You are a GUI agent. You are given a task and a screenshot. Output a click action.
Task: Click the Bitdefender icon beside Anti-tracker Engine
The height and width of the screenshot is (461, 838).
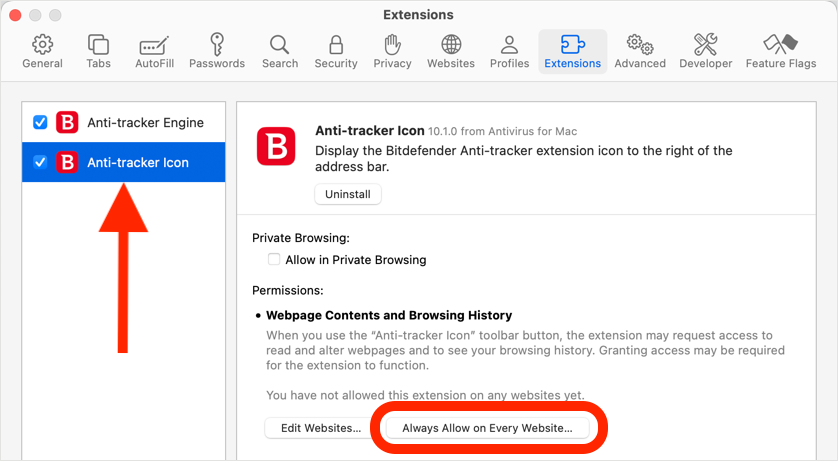coord(67,122)
